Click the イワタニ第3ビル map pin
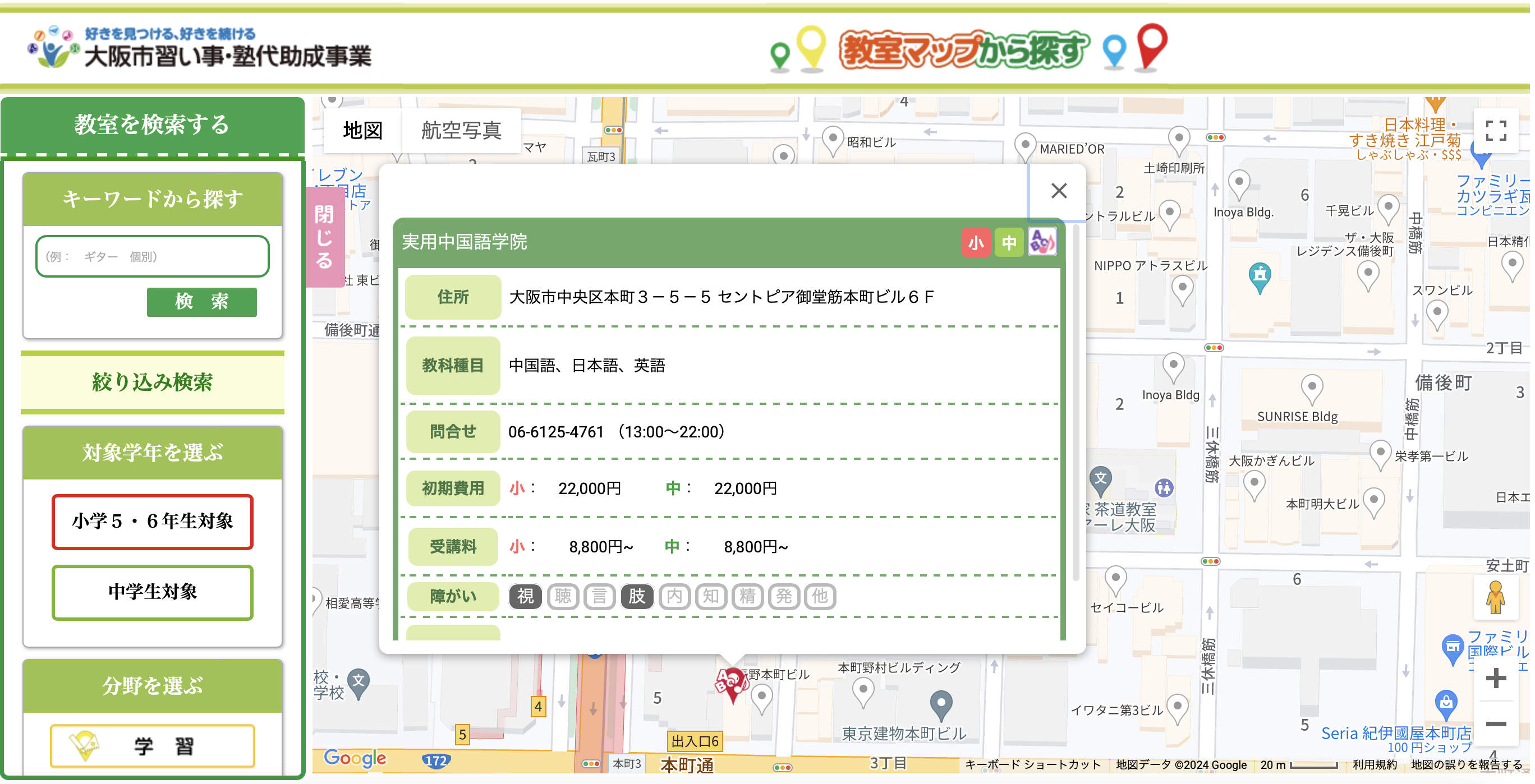The height and width of the screenshot is (784, 1535). 1177,708
